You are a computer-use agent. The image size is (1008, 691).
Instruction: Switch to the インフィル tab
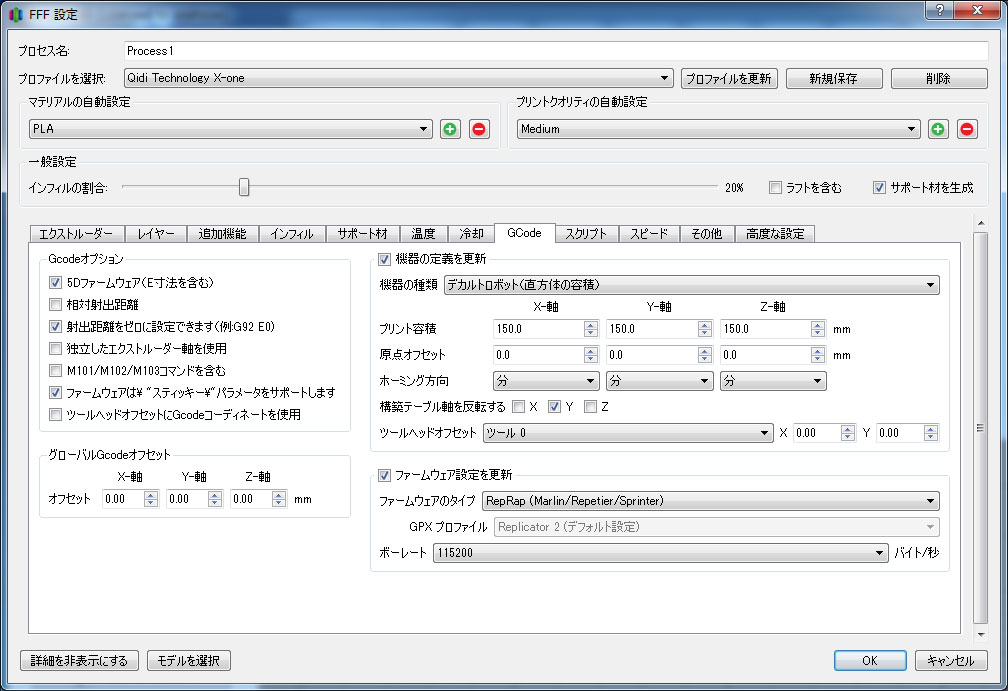292,234
